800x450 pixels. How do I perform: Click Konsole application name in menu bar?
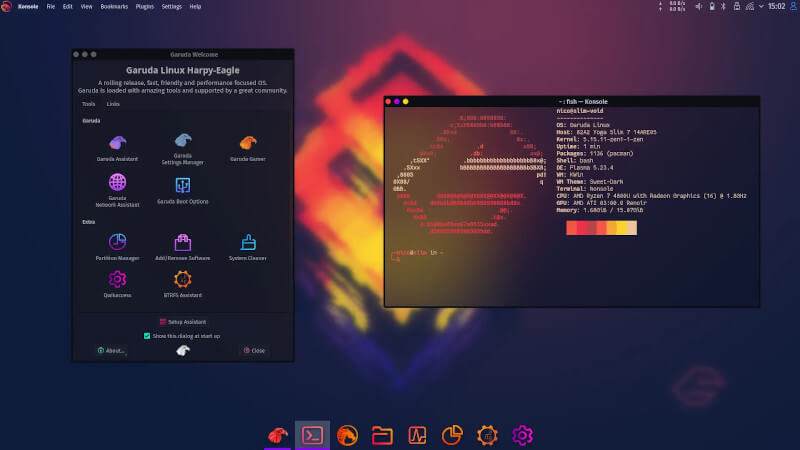(x=28, y=7)
